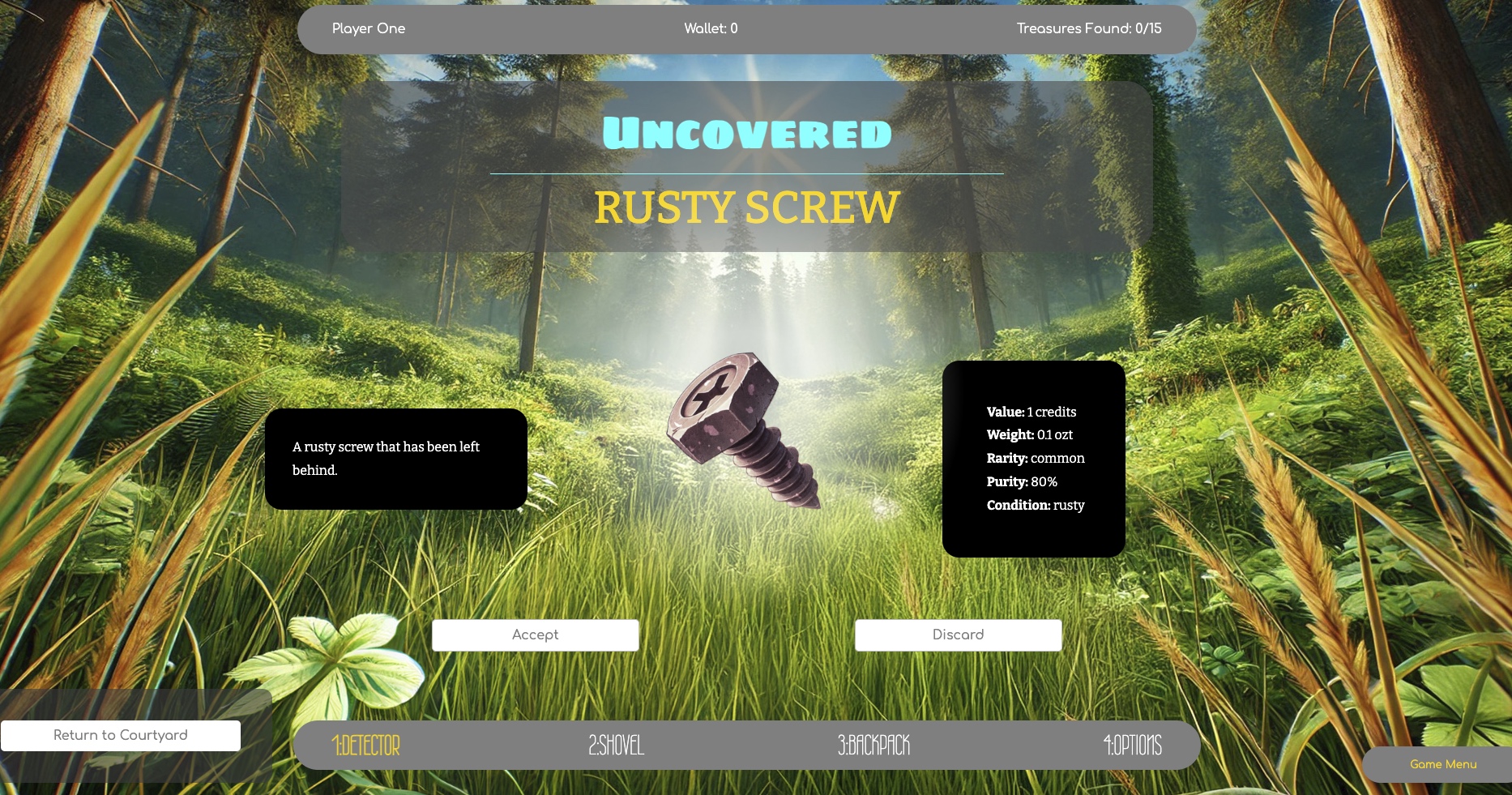The height and width of the screenshot is (795, 1512).
Task: Click the RUSTY SCREW title
Action: pyautogui.click(x=747, y=207)
